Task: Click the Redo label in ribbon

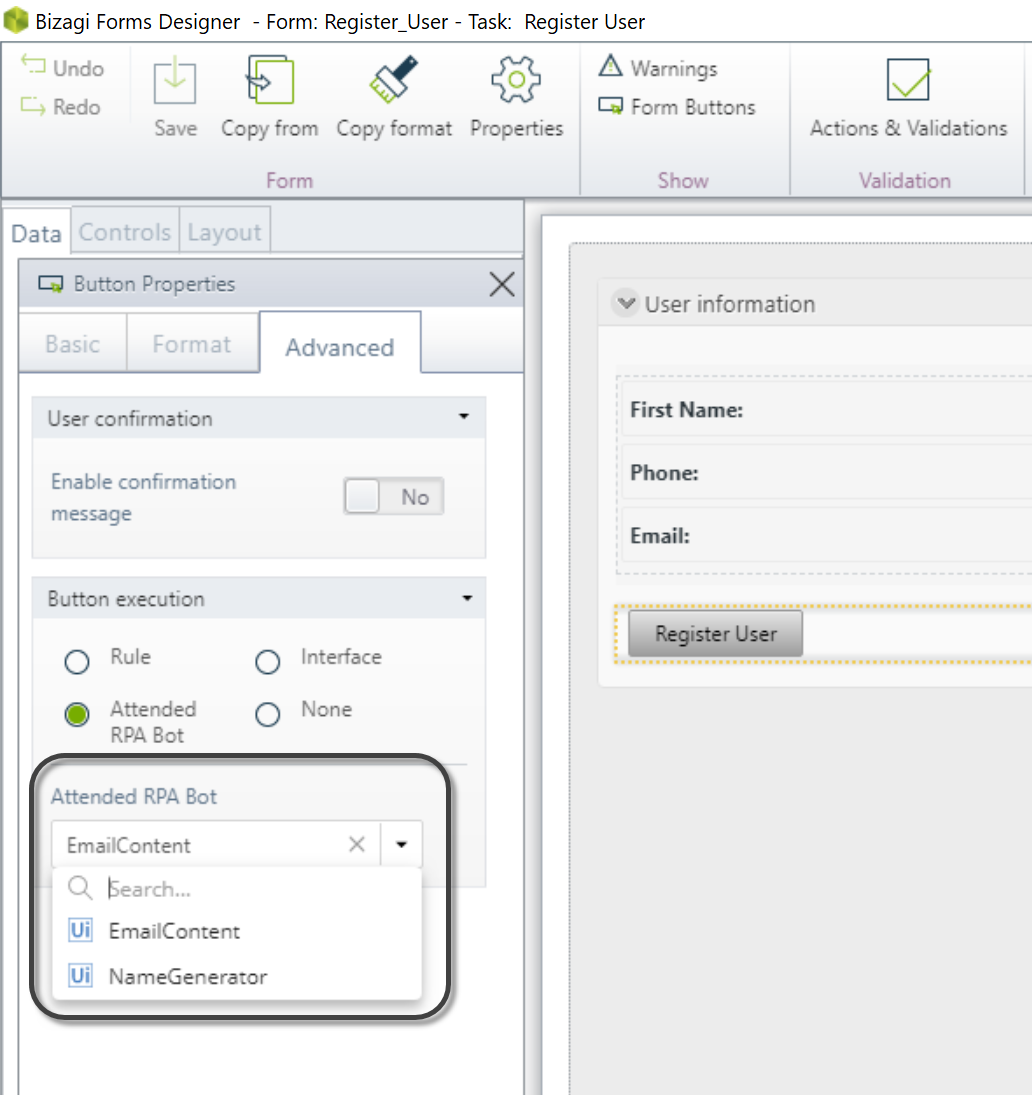Action: [77, 107]
